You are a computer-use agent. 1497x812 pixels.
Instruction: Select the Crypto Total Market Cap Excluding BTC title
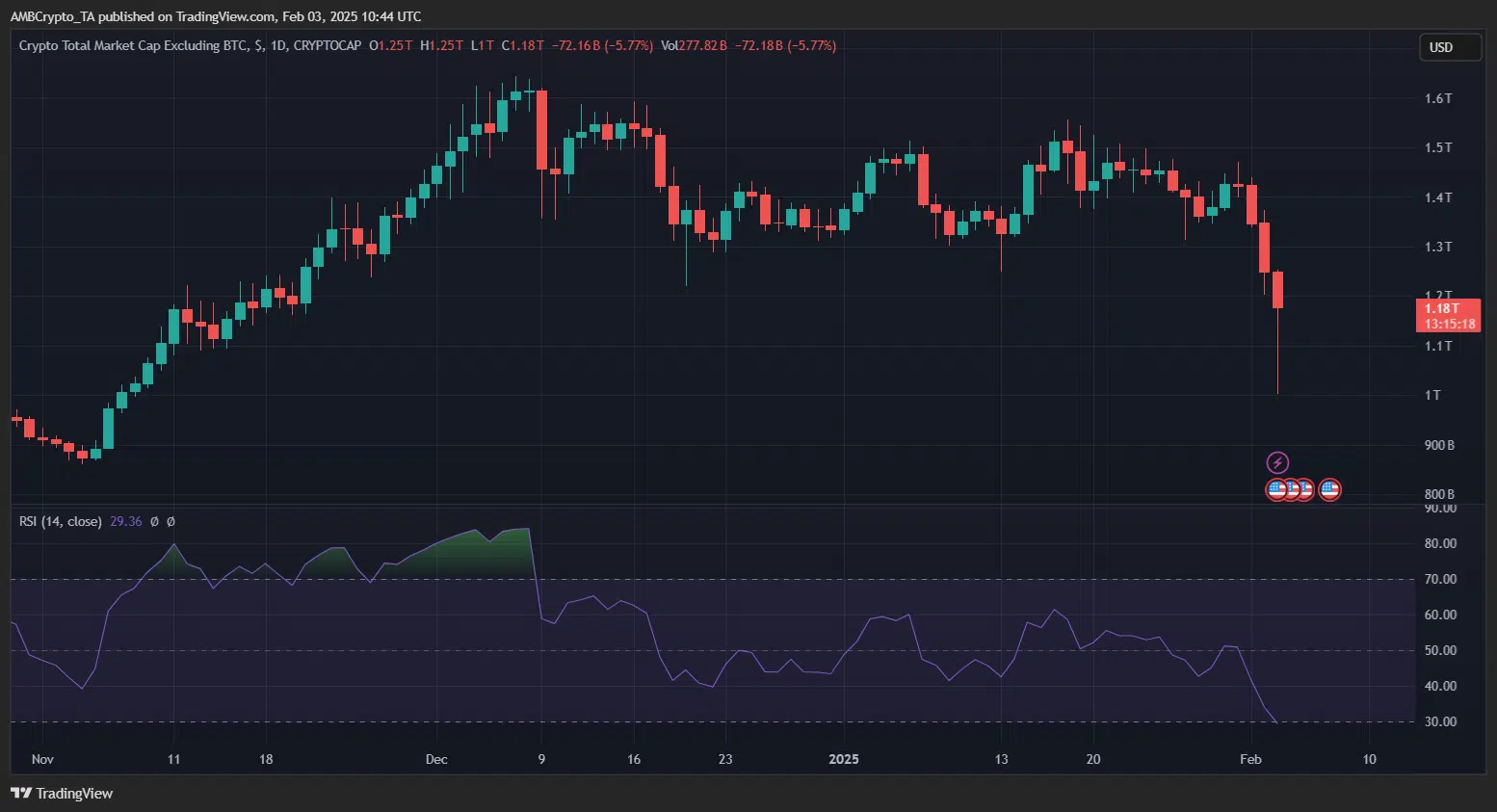[x=135, y=45]
